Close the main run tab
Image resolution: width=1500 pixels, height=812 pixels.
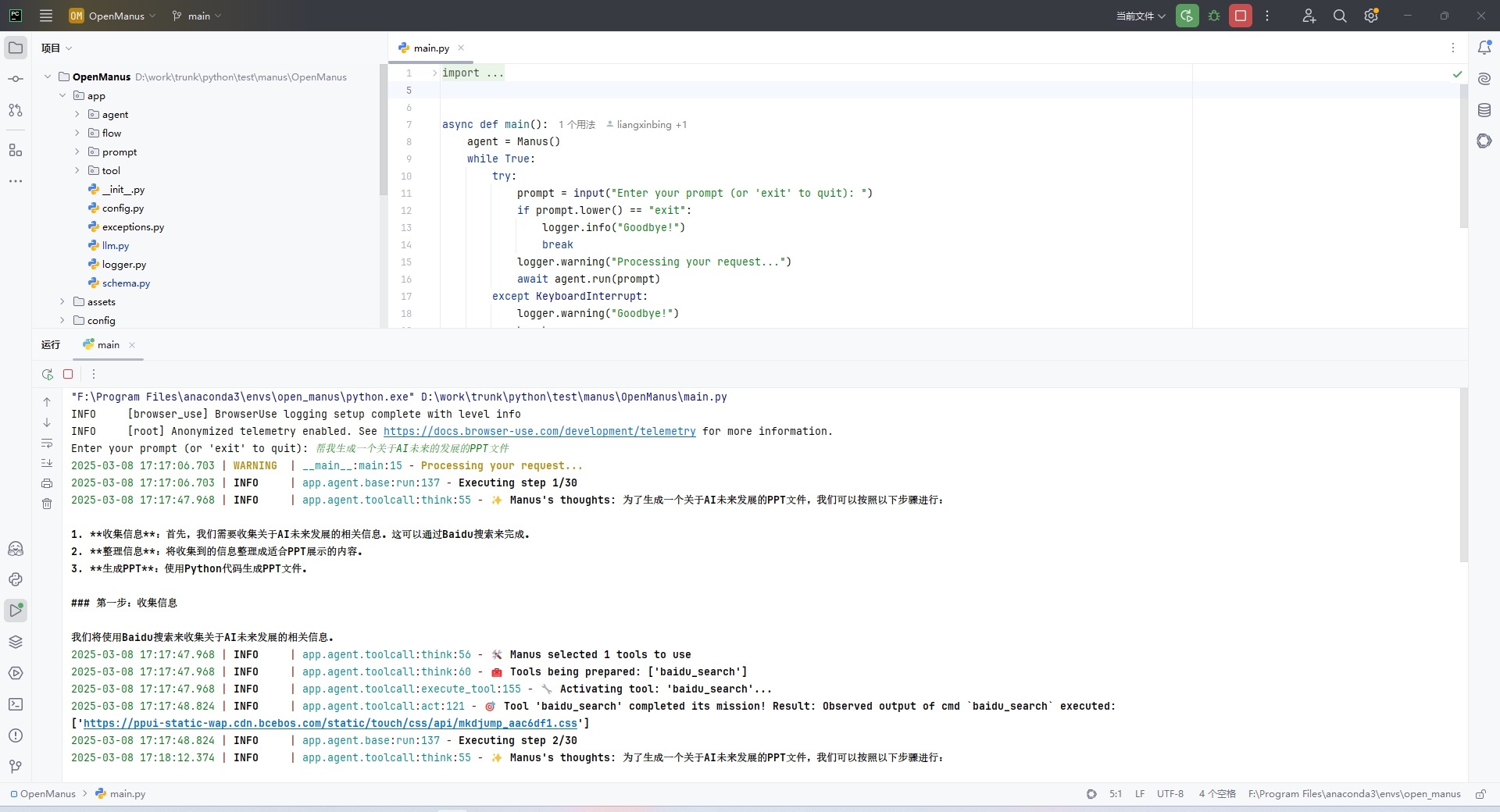pos(132,344)
